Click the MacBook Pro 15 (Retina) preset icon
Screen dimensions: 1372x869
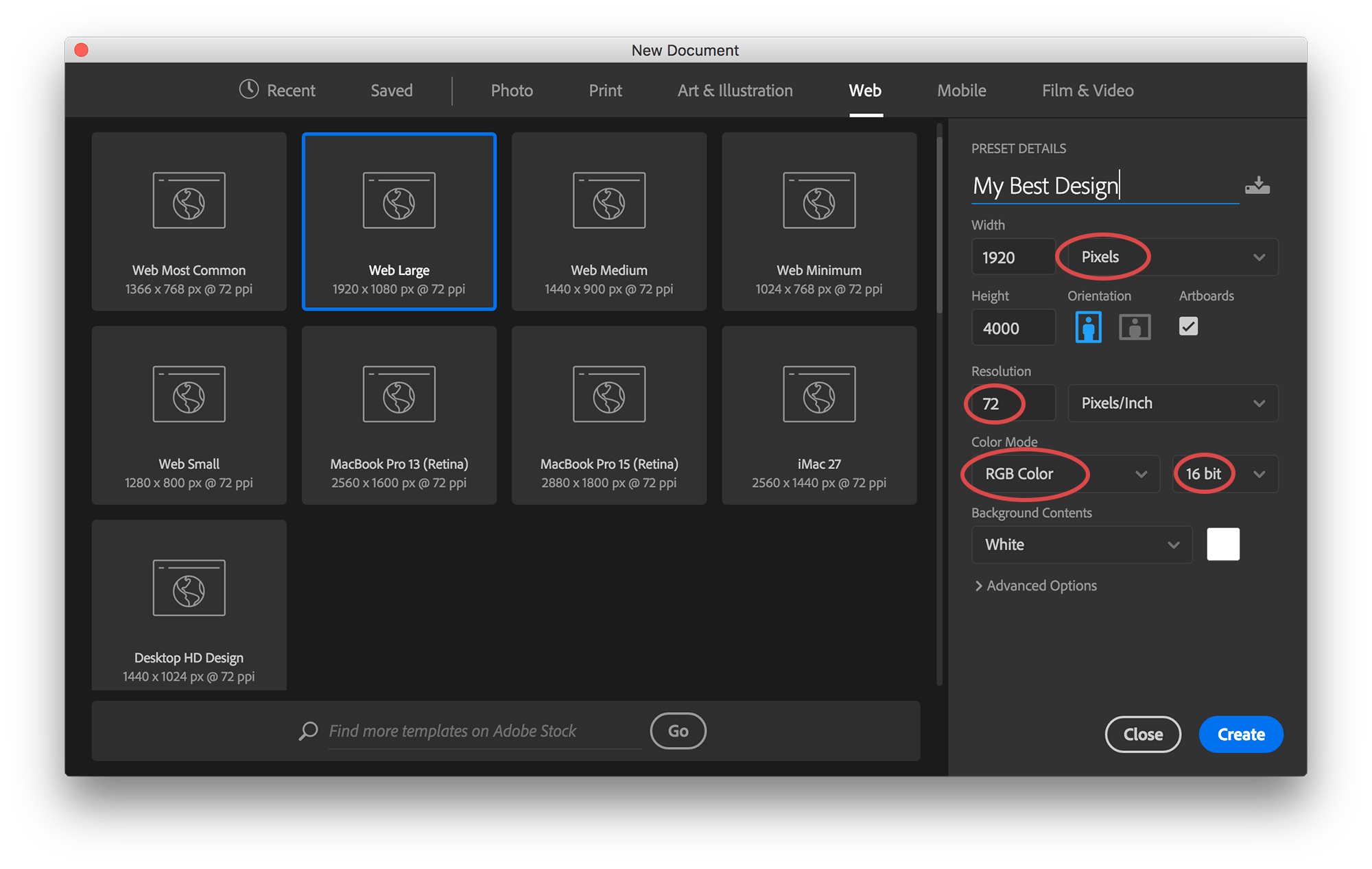tap(609, 394)
